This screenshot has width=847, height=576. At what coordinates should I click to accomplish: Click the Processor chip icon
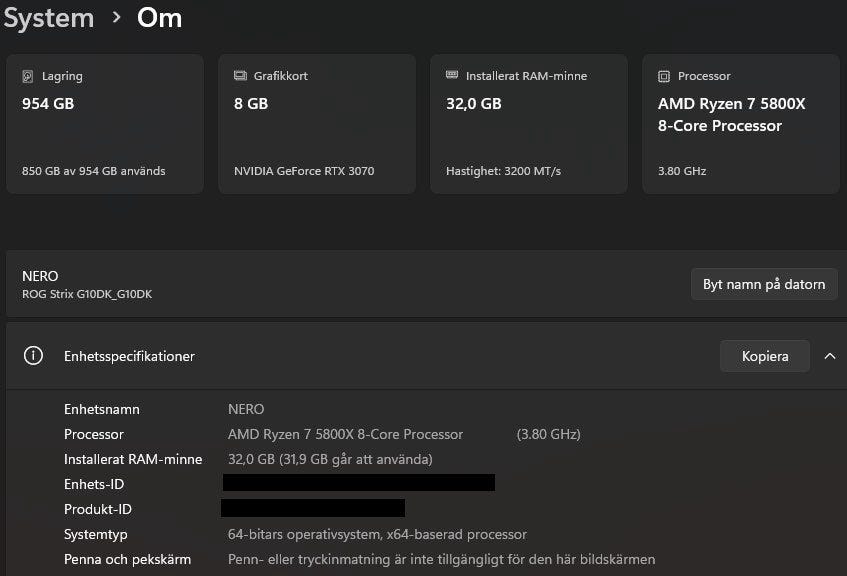pos(664,76)
